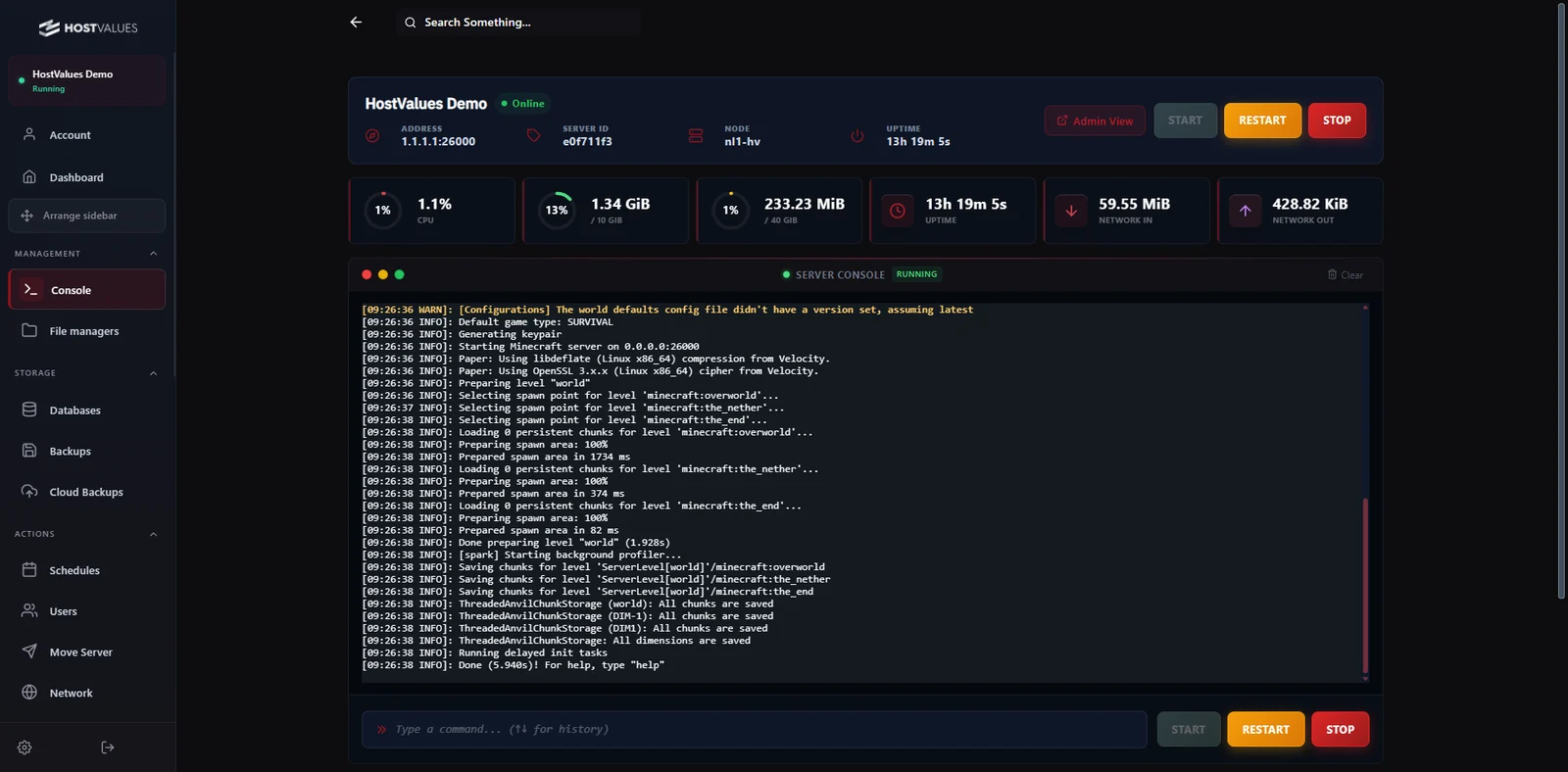Click the "Done (5.940s)!" log line
Image resolution: width=1568 pixels, height=772 pixels.
point(513,665)
